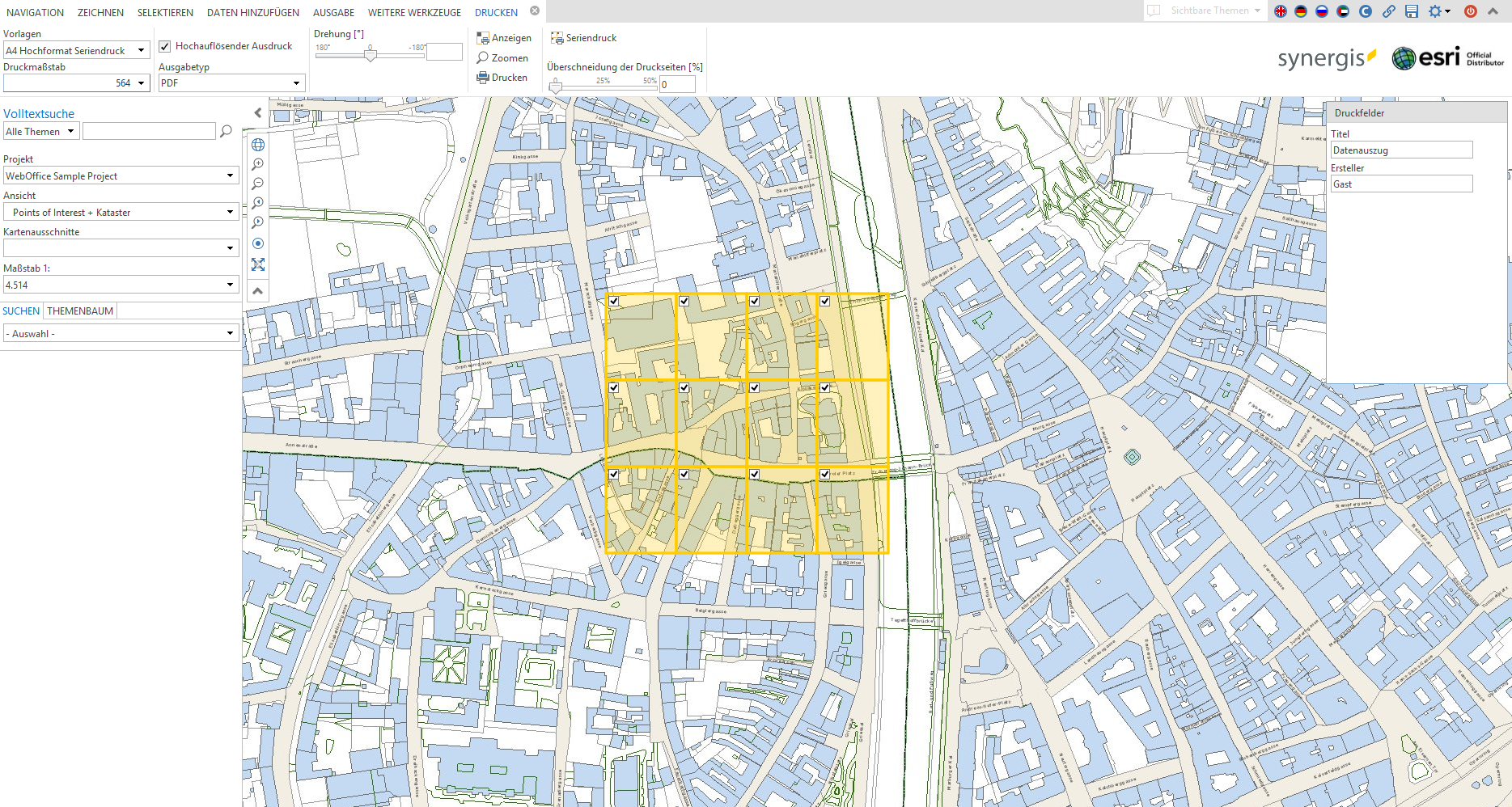Click the blue save disk icon

point(1412,11)
